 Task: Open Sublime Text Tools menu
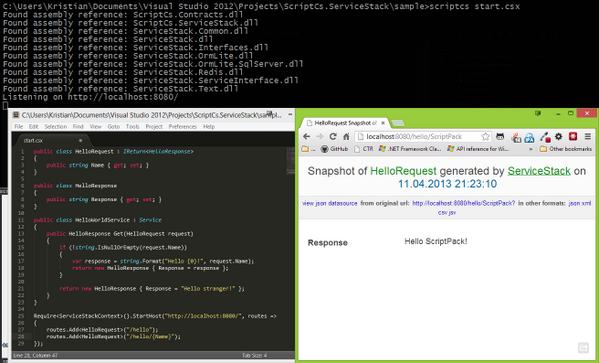click(x=133, y=126)
